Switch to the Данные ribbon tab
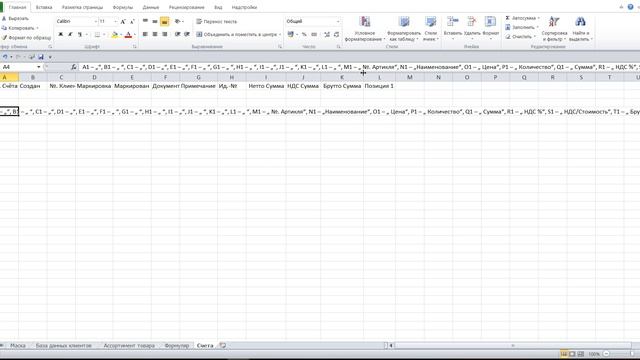This screenshot has width=640, height=360. click(x=151, y=7)
